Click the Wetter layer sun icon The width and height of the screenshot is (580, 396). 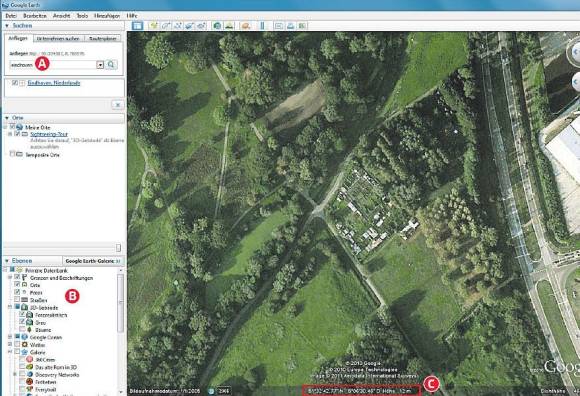[24, 345]
